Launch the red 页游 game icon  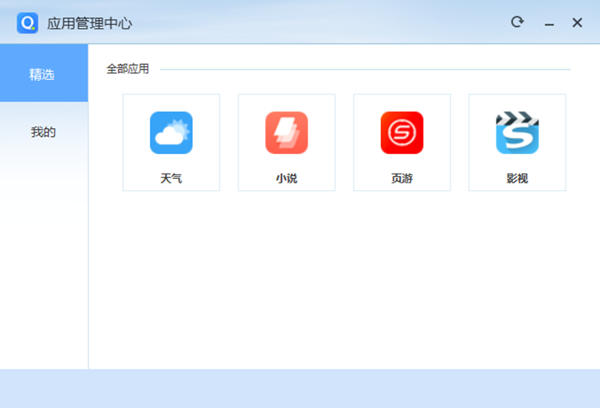(x=402, y=132)
